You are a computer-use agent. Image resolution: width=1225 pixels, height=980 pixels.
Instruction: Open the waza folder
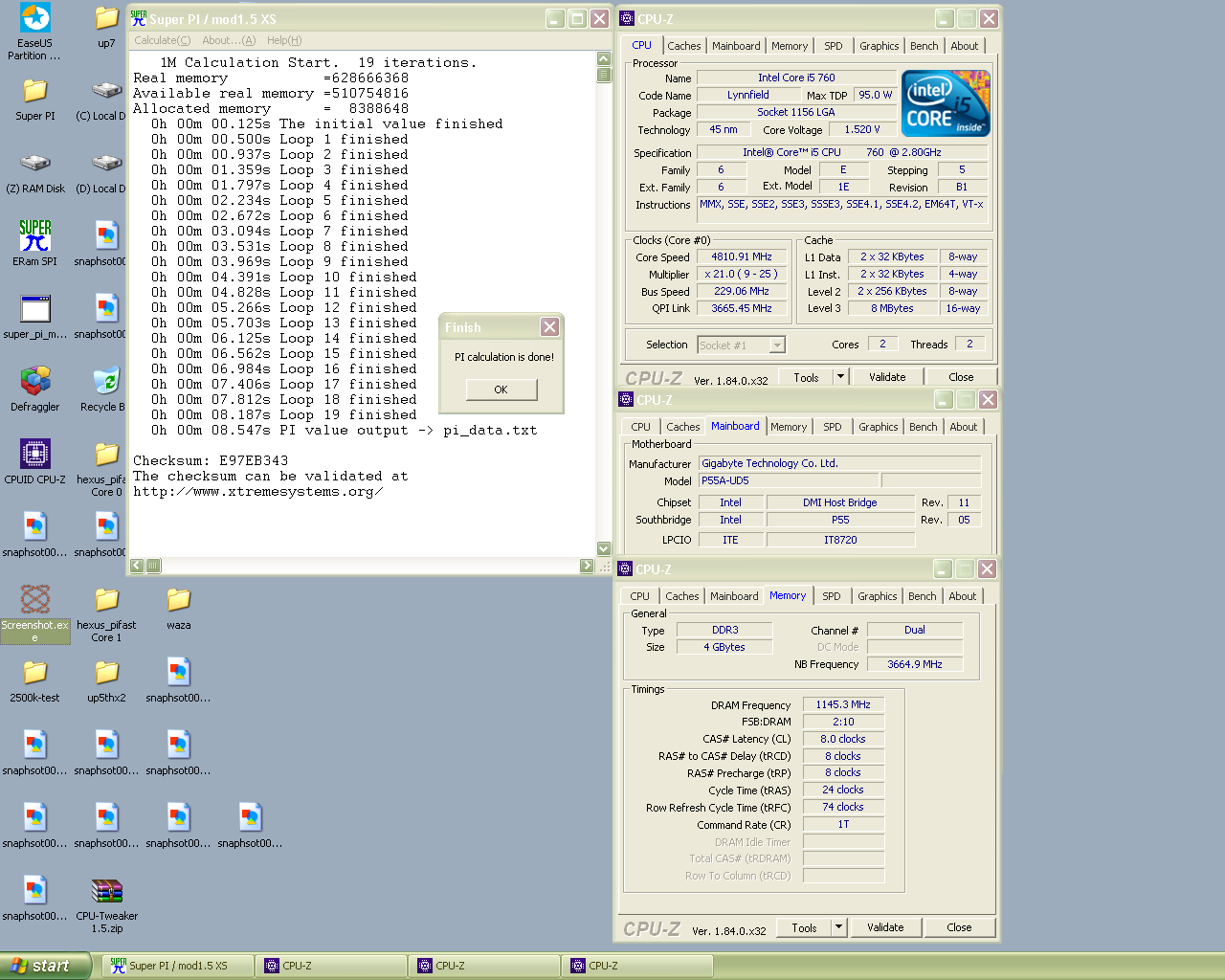pyautogui.click(x=179, y=609)
